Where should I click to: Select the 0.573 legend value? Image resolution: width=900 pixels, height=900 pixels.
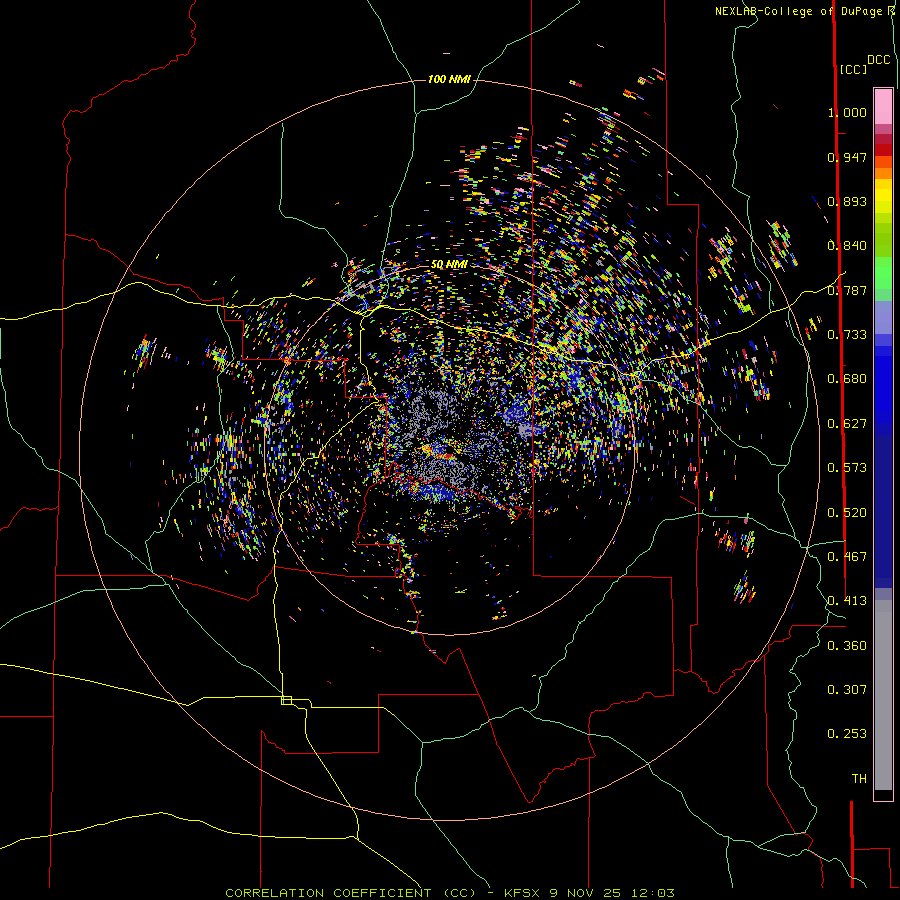point(847,468)
